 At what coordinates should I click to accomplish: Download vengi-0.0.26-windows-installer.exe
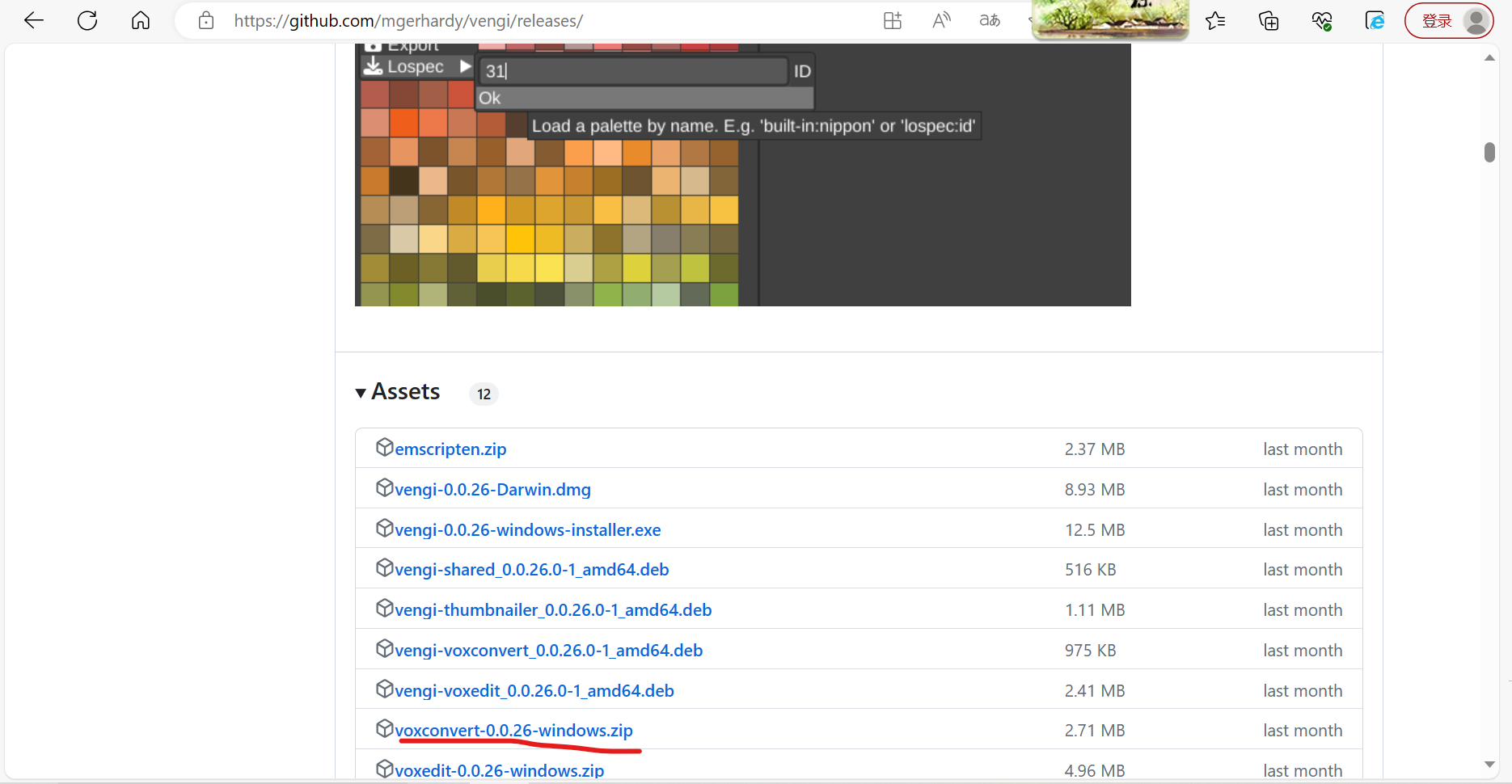[x=528, y=530]
